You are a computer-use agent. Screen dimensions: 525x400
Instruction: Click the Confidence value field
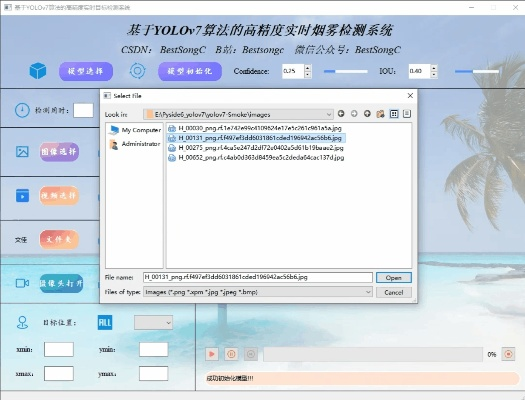pos(293,71)
